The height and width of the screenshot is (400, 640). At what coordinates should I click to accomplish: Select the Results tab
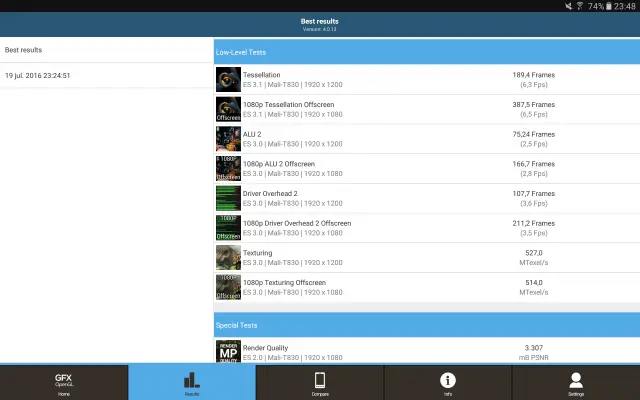192,383
